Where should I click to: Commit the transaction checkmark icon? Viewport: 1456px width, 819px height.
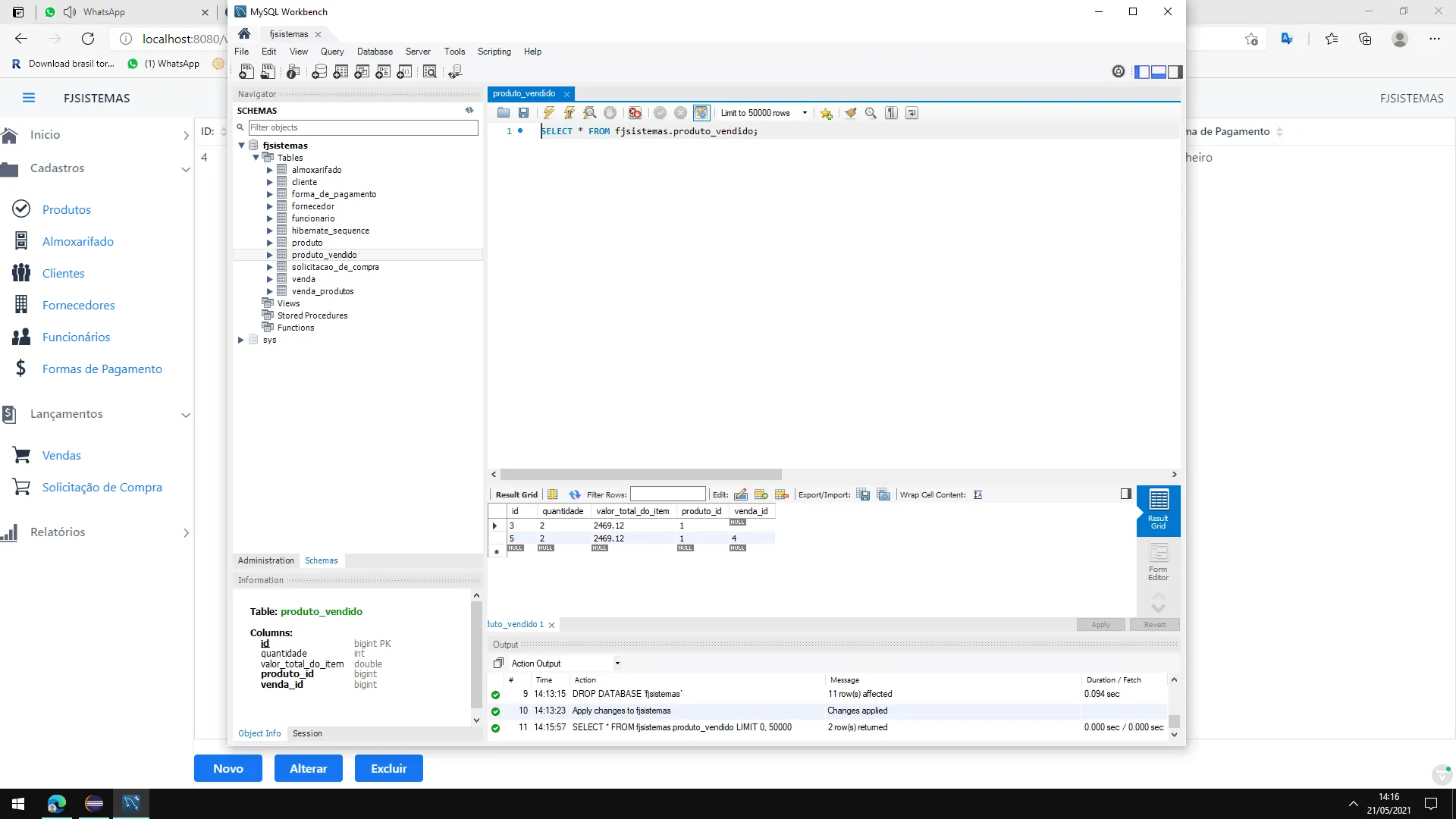pyautogui.click(x=660, y=113)
